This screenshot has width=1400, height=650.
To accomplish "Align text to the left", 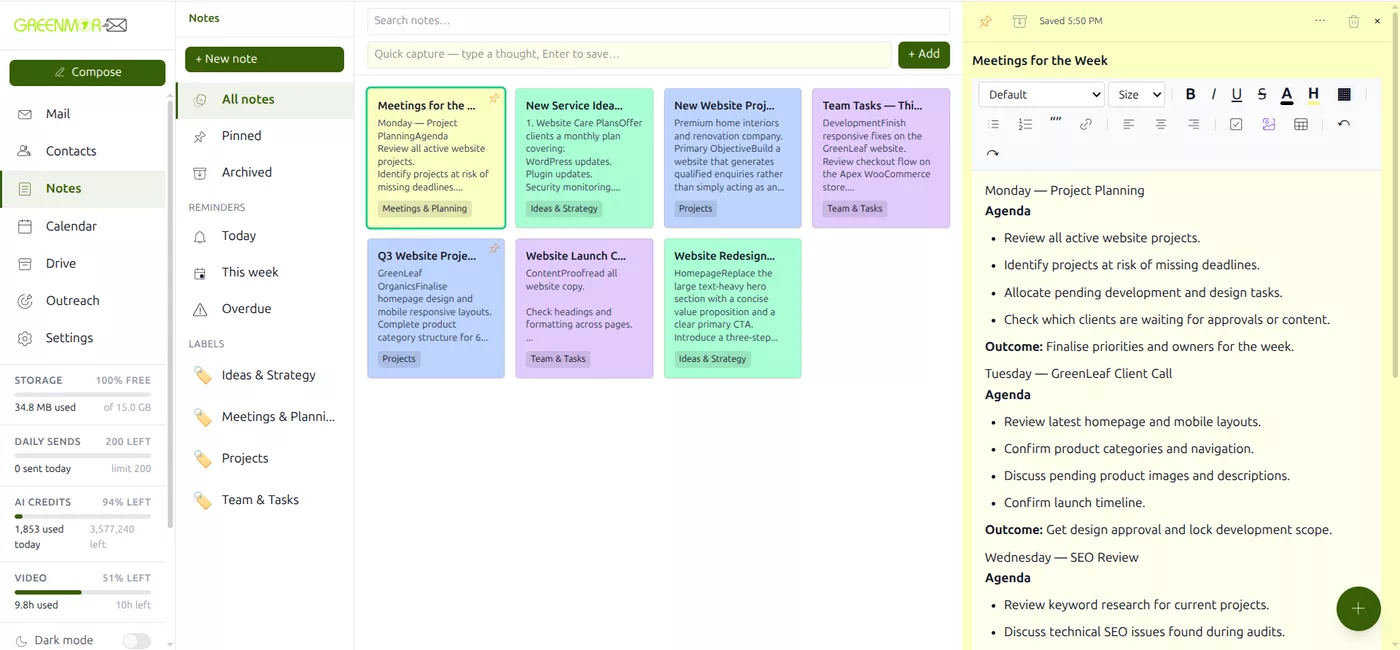I will coord(1129,124).
